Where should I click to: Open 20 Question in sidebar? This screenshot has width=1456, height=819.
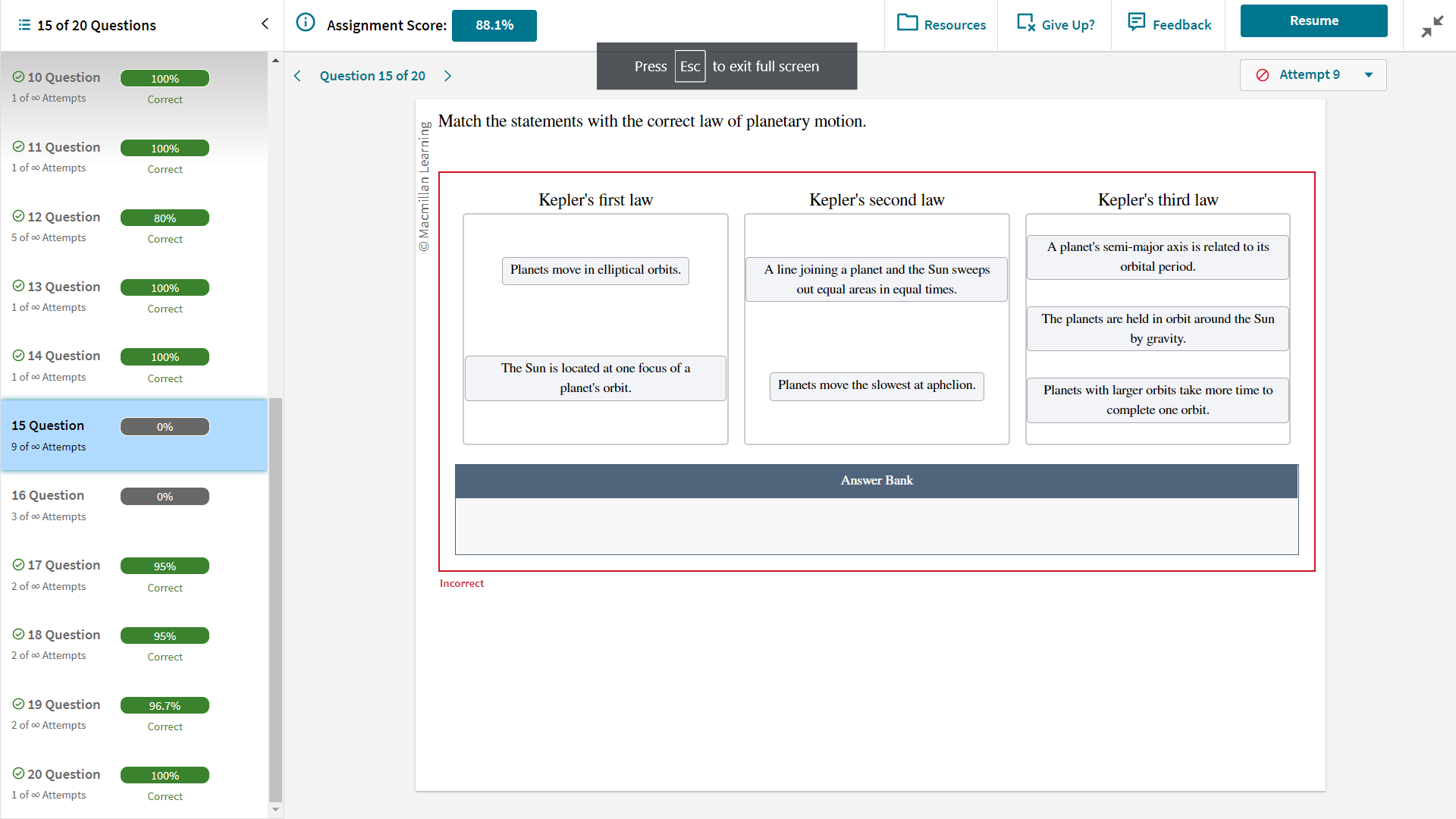(64, 775)
